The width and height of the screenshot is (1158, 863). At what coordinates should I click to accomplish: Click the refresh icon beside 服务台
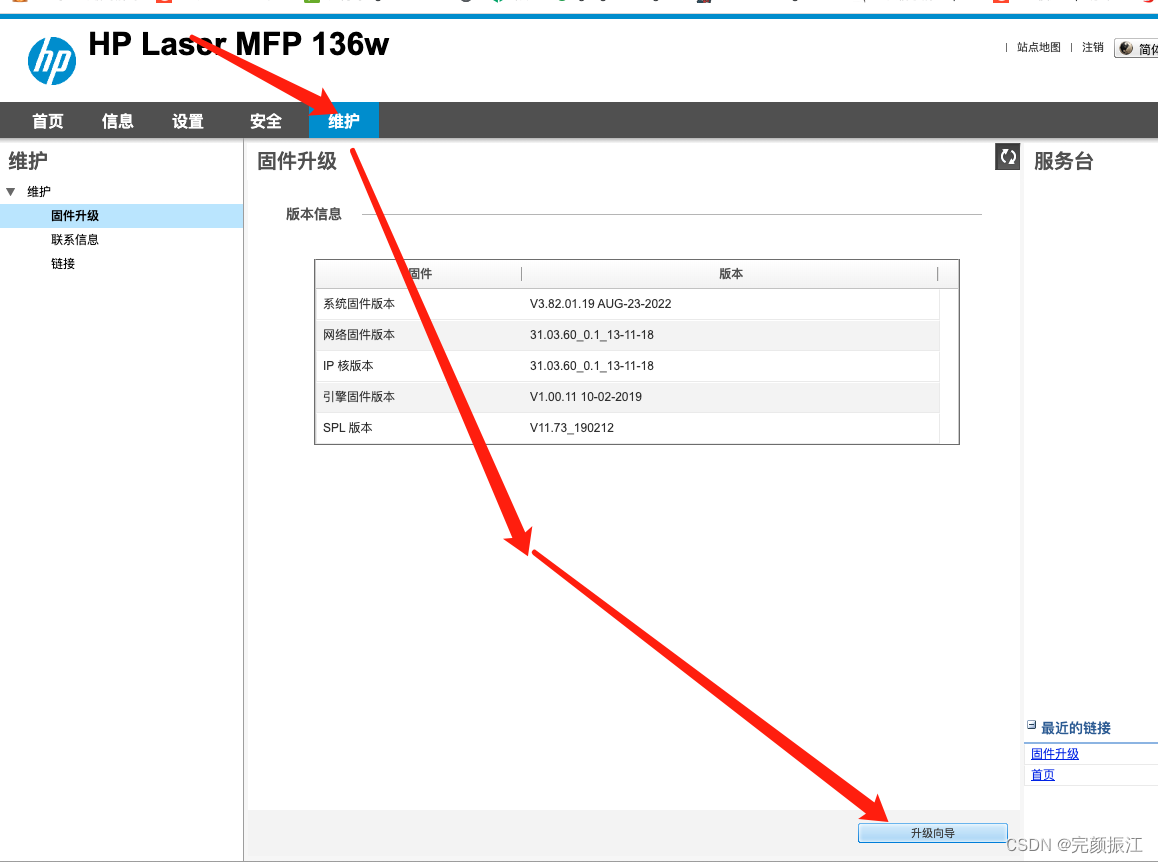click(1007, 157)
